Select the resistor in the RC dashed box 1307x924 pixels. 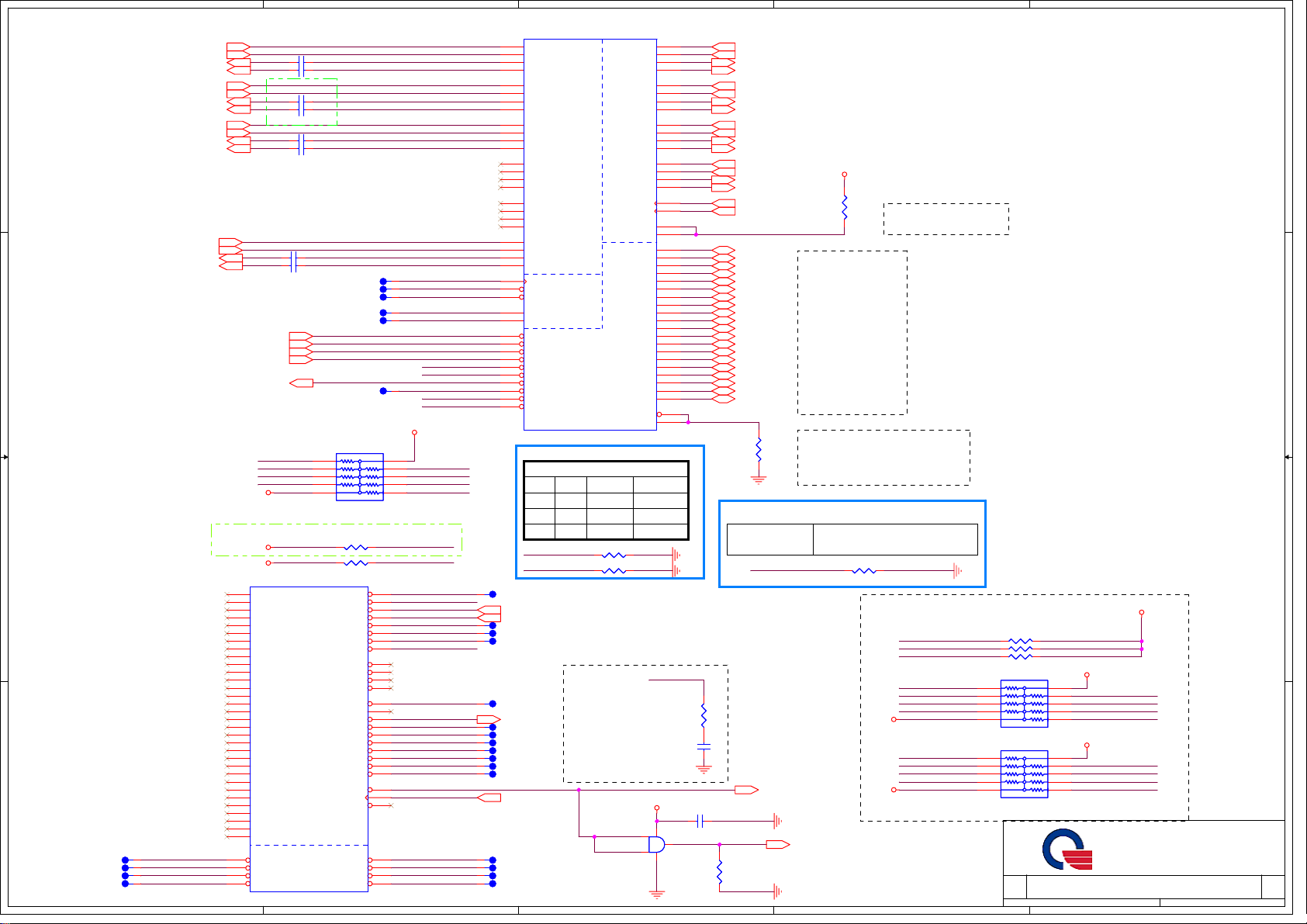click(x=704, y=715)
